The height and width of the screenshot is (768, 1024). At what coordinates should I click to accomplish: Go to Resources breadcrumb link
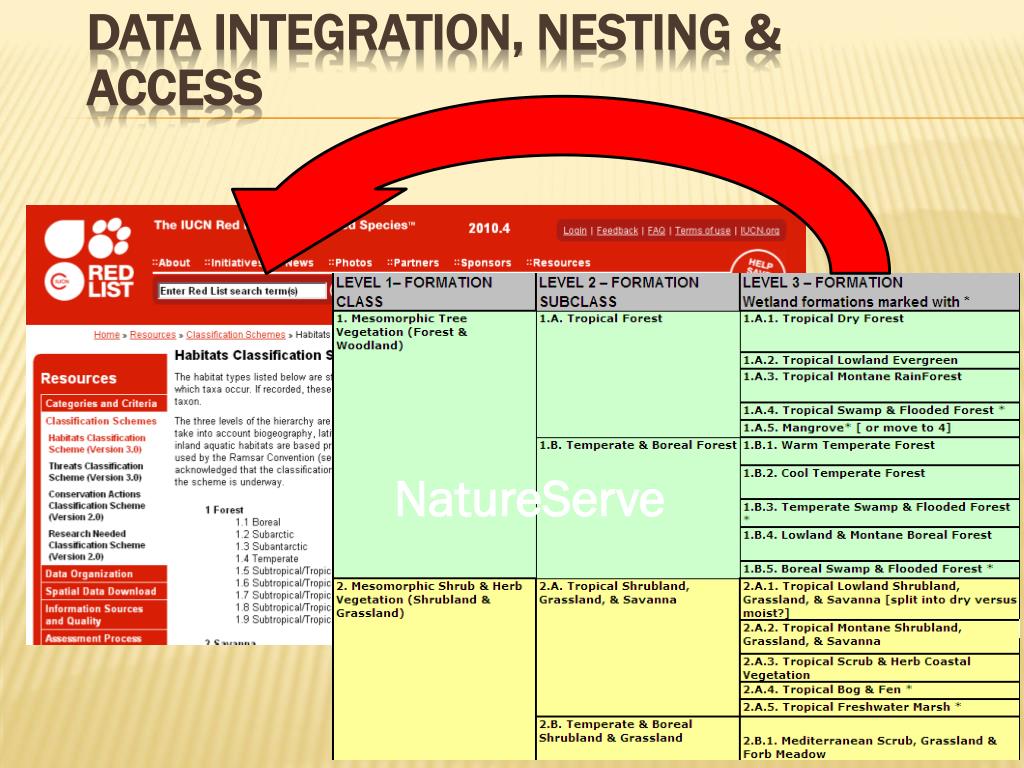[153, 335]
